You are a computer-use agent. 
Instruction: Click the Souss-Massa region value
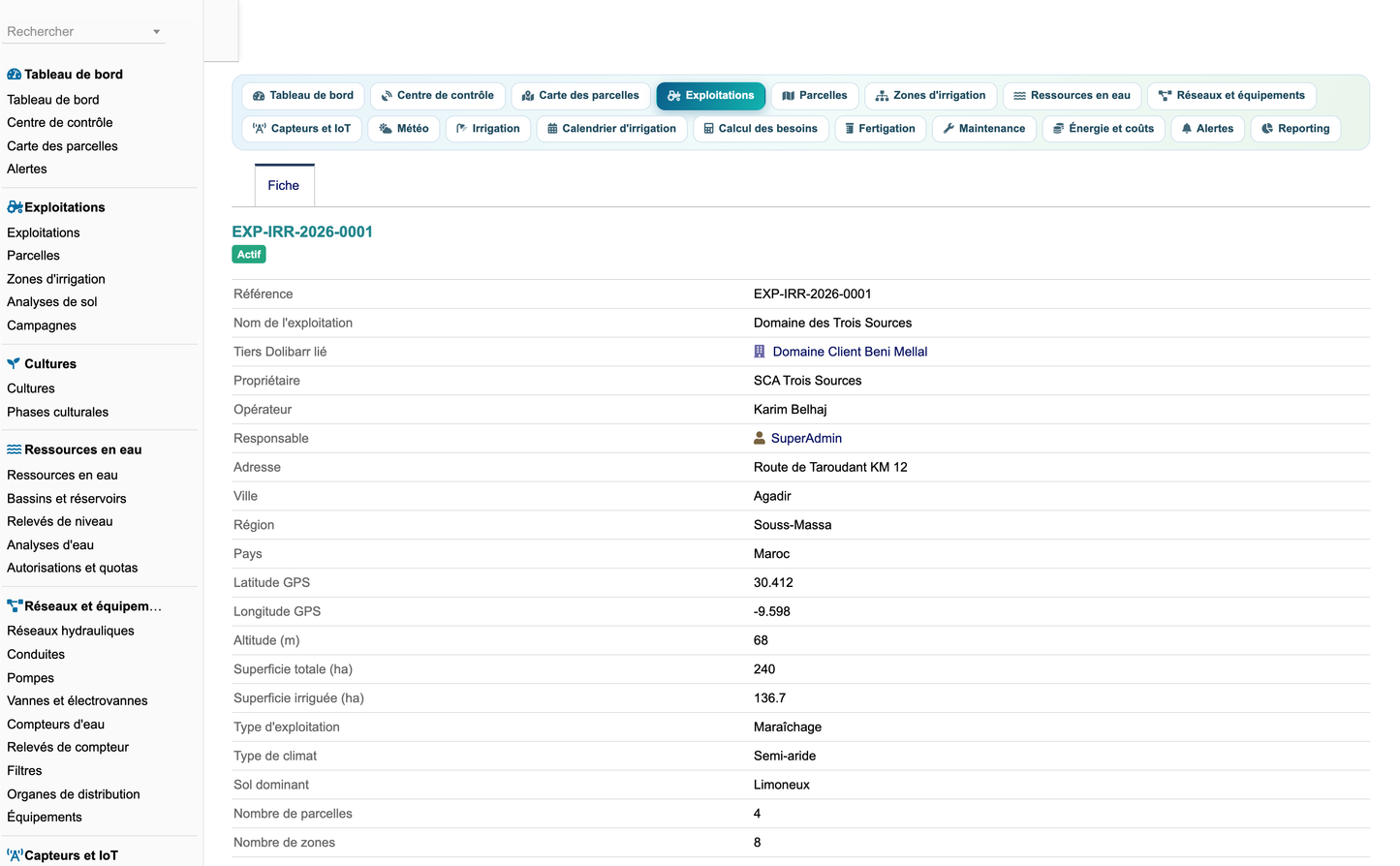click(x=793, y=525)
